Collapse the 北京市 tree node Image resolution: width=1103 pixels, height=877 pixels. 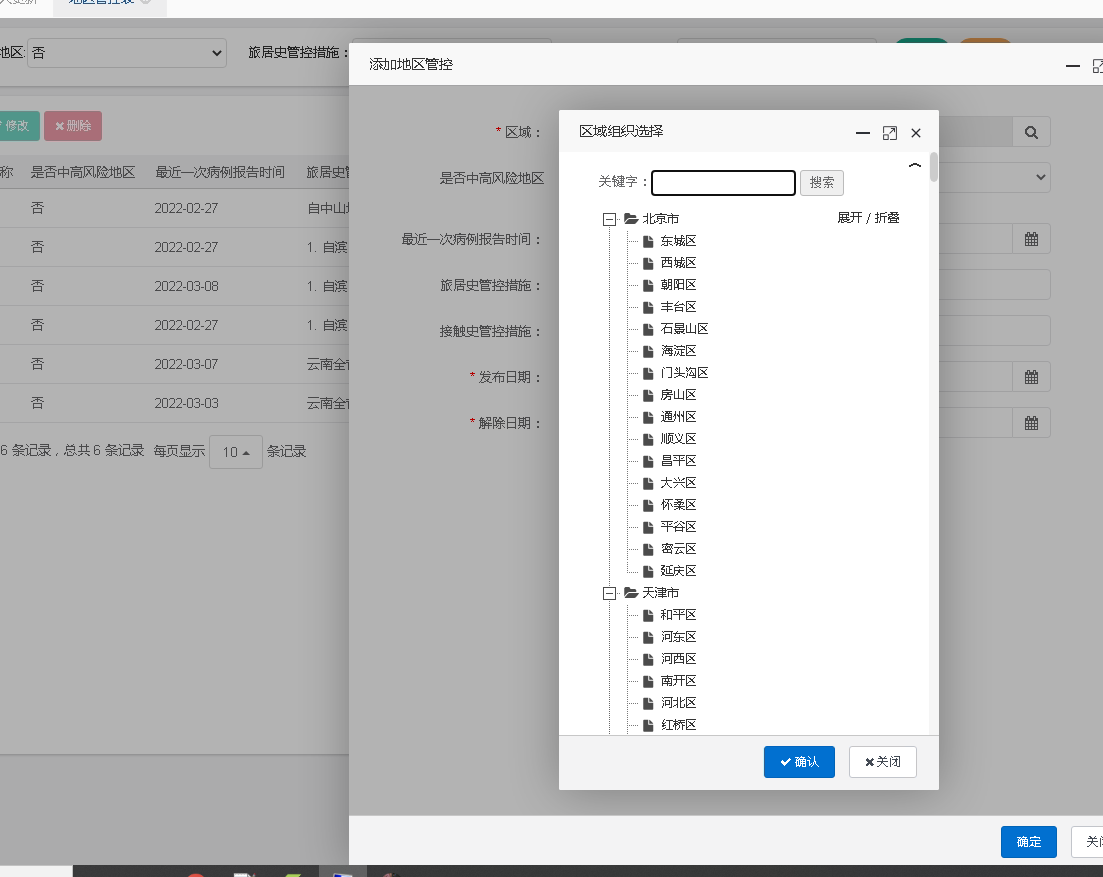tap(609, 219)
